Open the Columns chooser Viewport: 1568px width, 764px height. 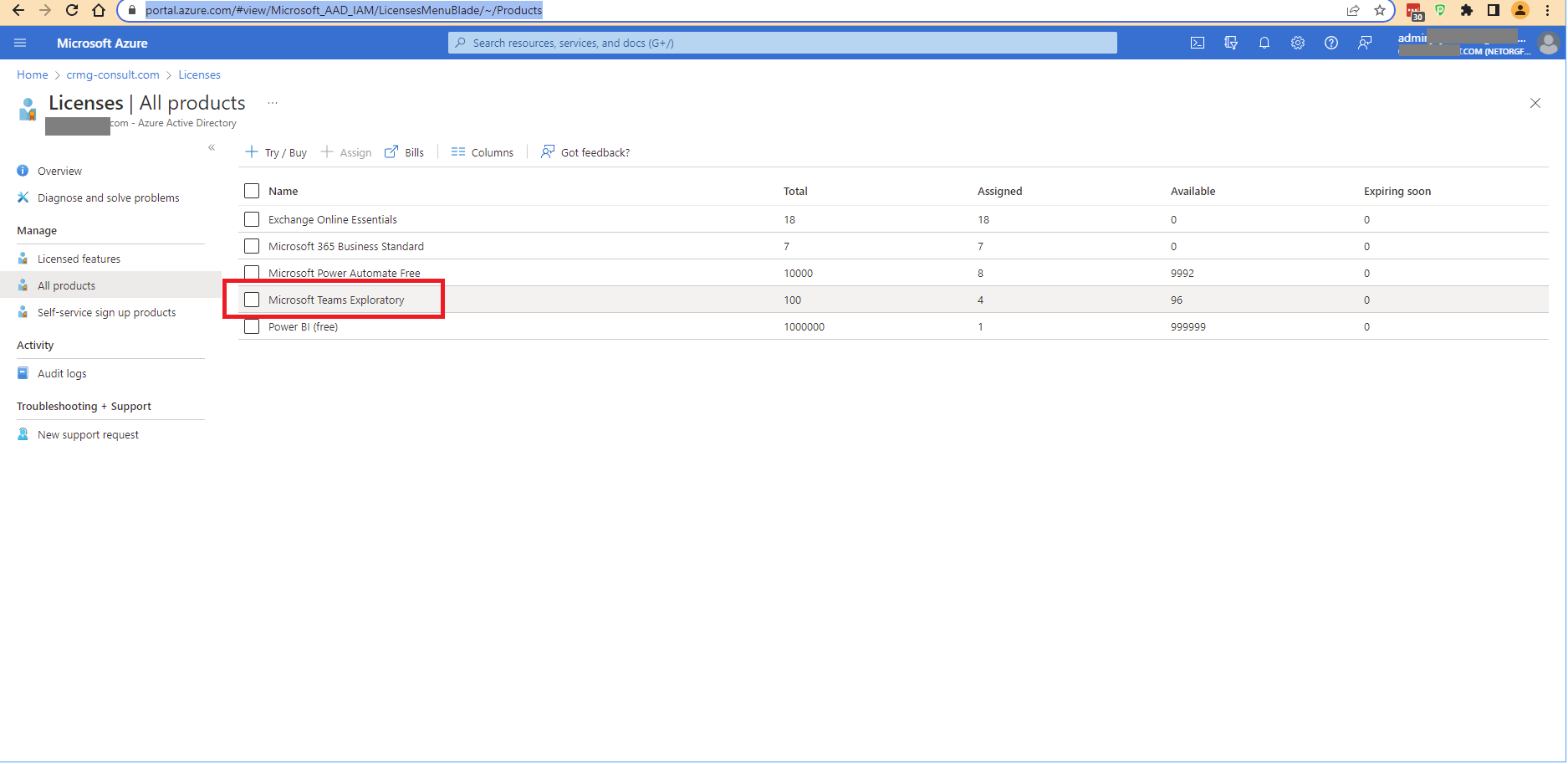click(x=483, y=152)
